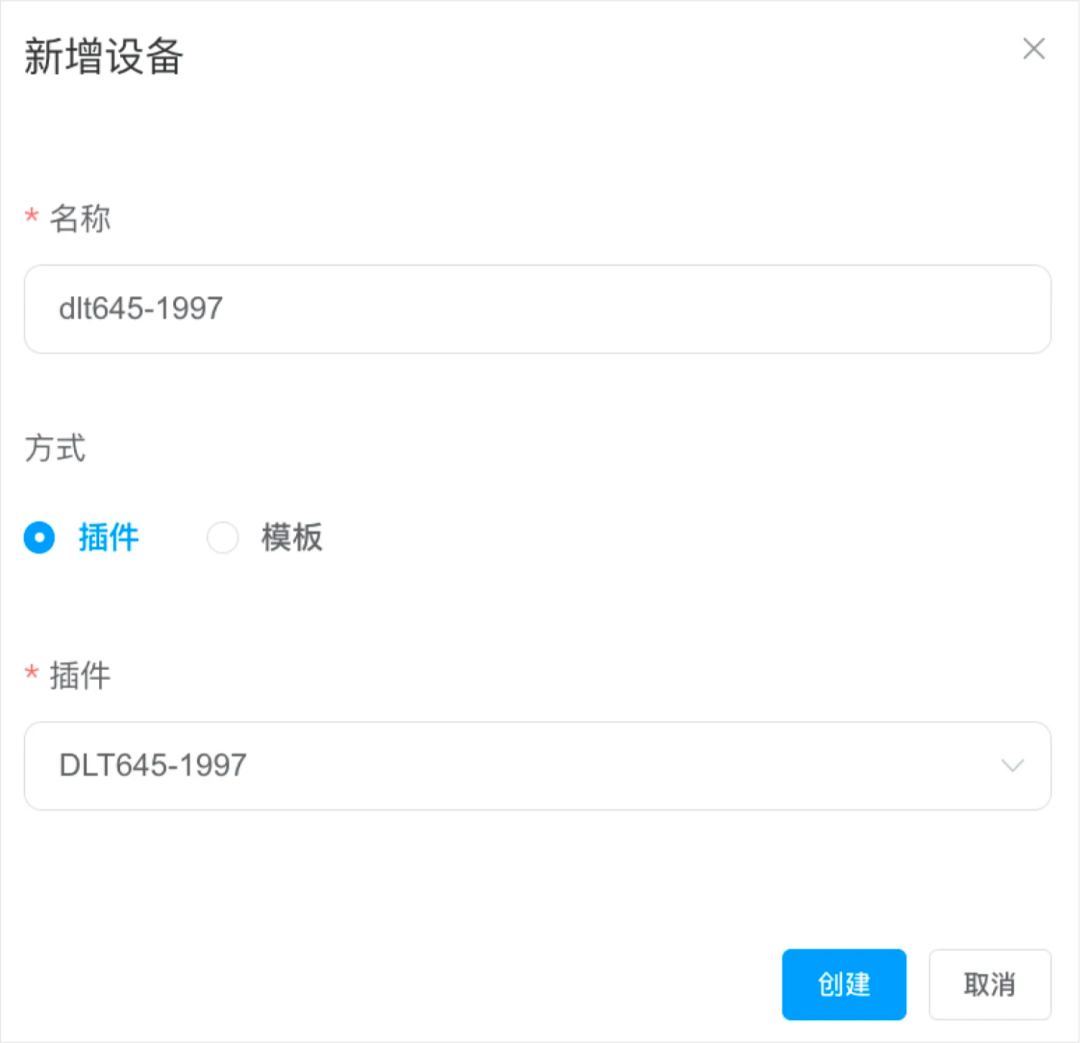Open the DLT645-1997 plugin combo box
The height and width of the screenshot is (1043, 1080).
537,766
